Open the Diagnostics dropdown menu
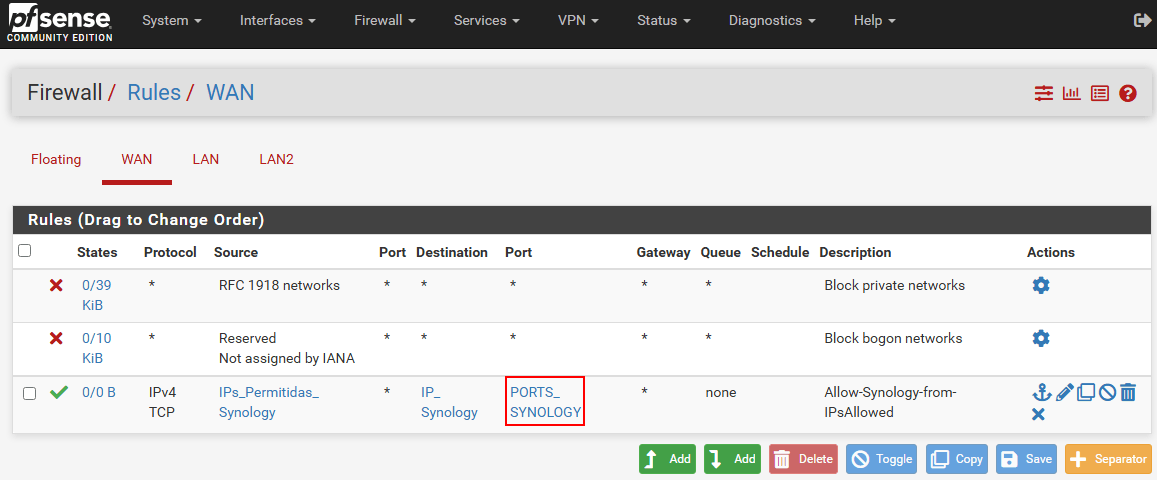Image resolution: width=1157 pixels, height=480 pixels. click(x=773, y=21)
